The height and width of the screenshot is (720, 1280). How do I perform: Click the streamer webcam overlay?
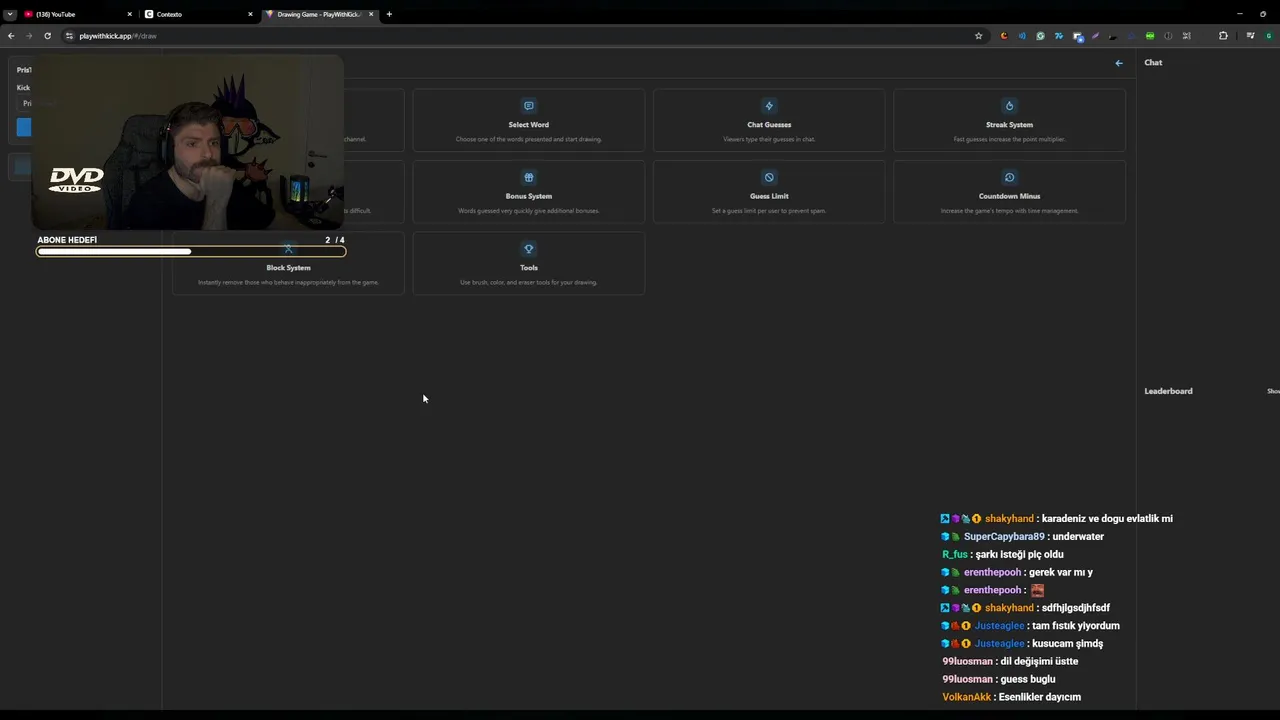(x=189, y=142)
